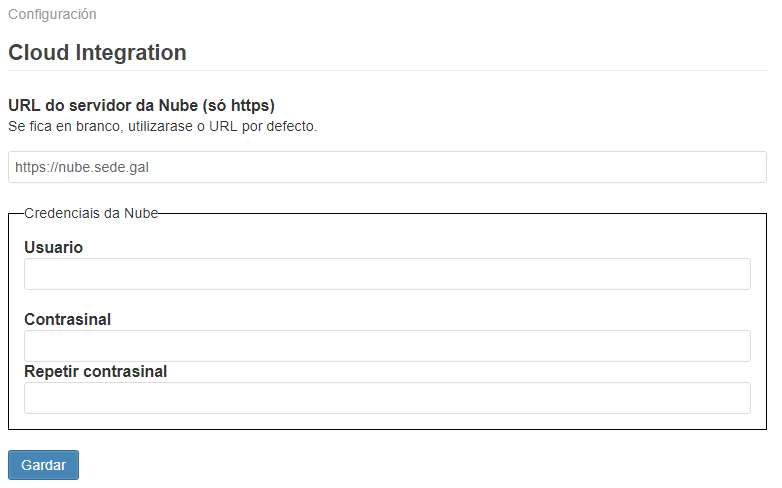Click the "Credenciais da Nube" legend
Screen dimensions: 782x488
(91, 213)
